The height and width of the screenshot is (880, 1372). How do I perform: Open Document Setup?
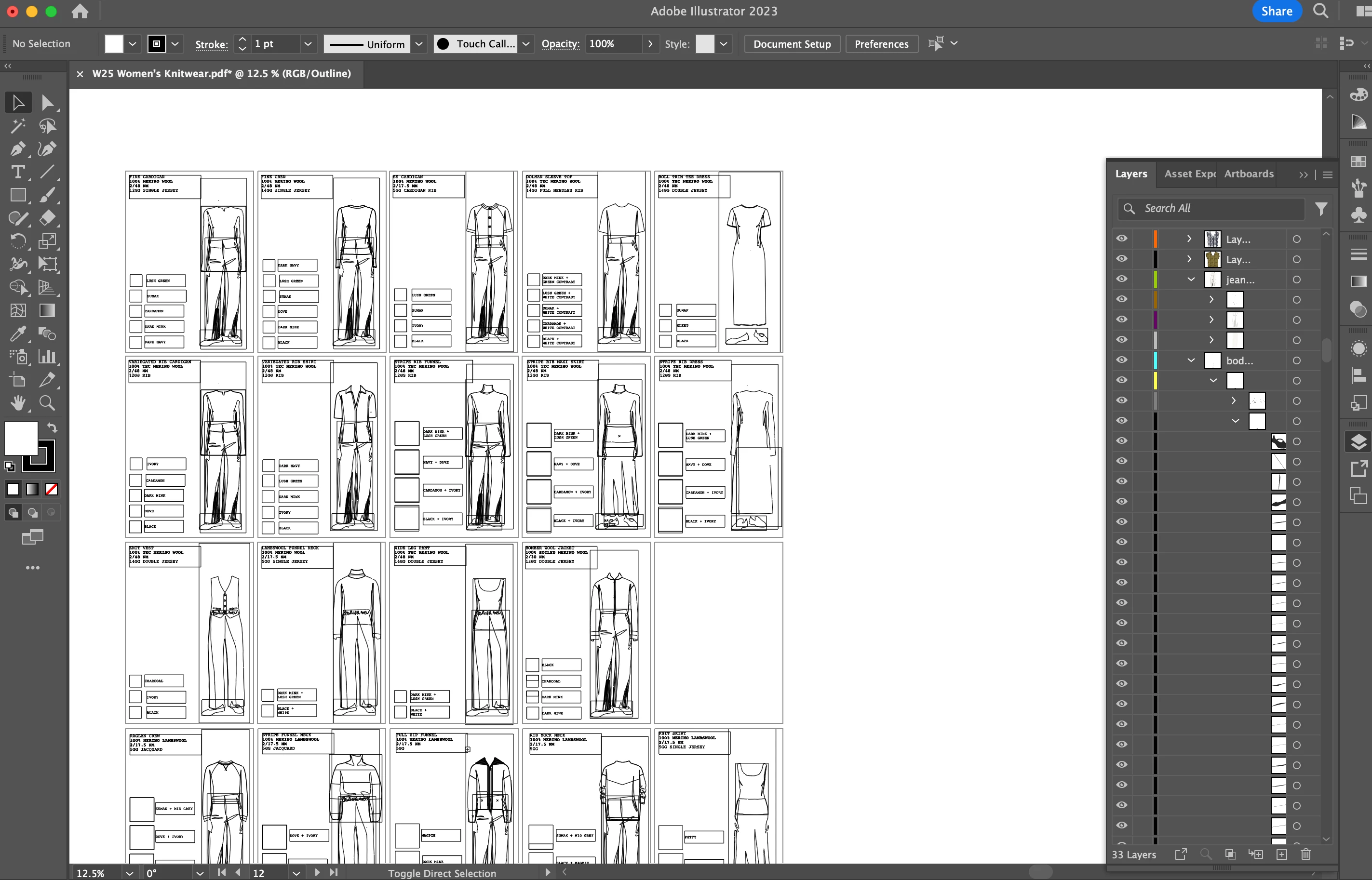792,44
